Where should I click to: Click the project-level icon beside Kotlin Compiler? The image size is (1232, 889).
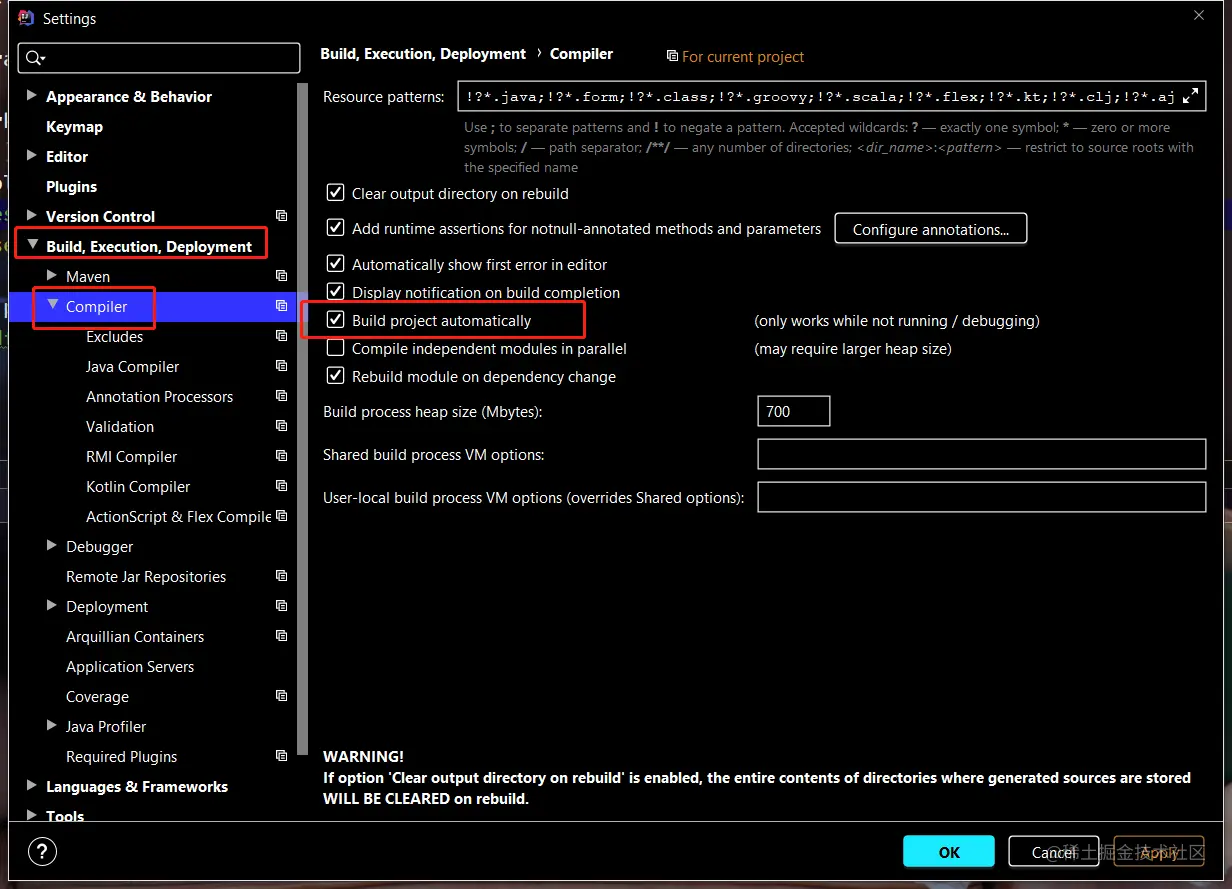[x=282, y=486]
